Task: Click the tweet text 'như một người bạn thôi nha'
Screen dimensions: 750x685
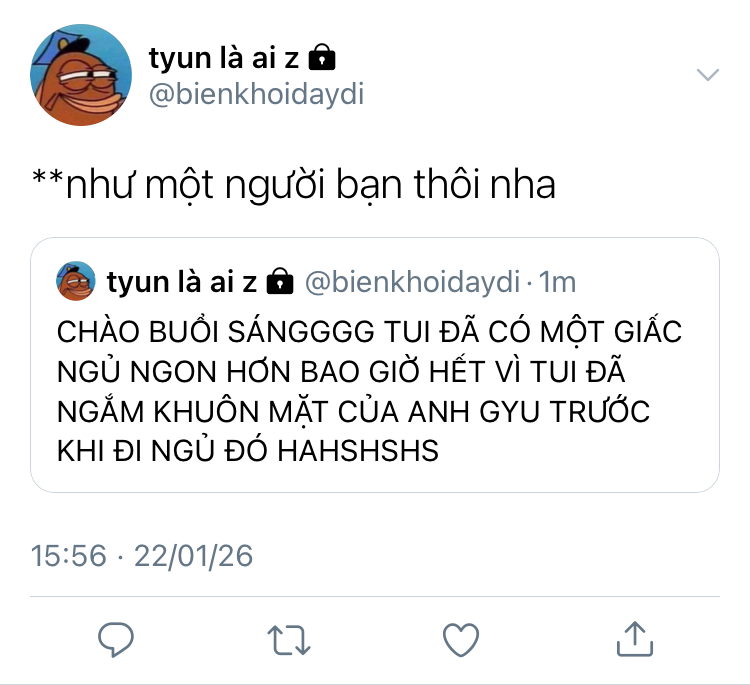Action: click(310, 185)
